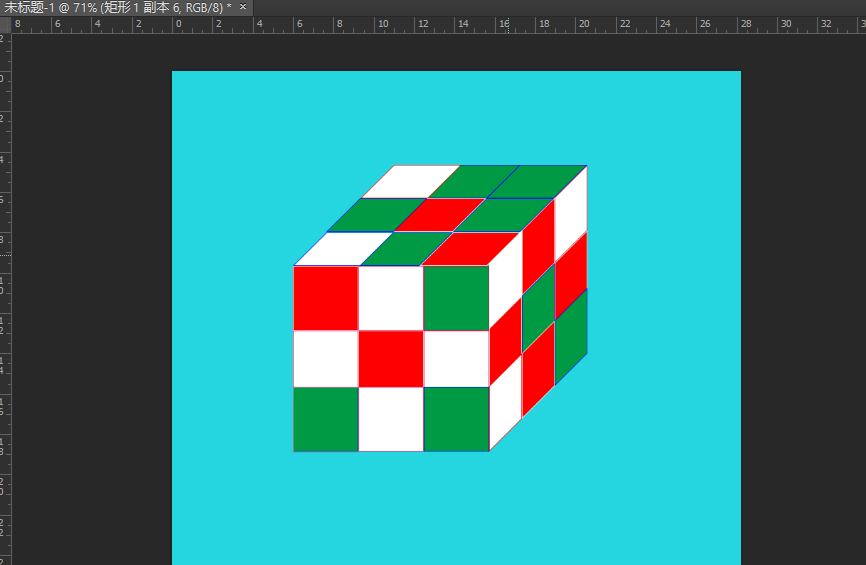Screen dimensions: 866x565
Task: Click white back-left tile on cube top face
Action: [410, 181]
